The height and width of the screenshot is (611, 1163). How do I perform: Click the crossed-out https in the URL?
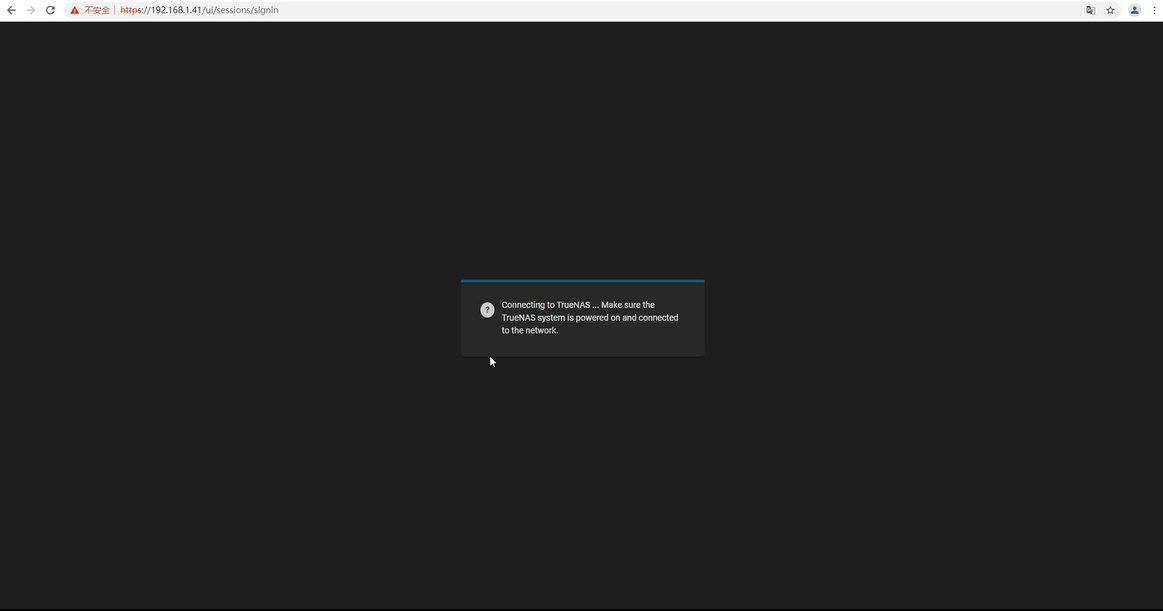click(132, 10)
